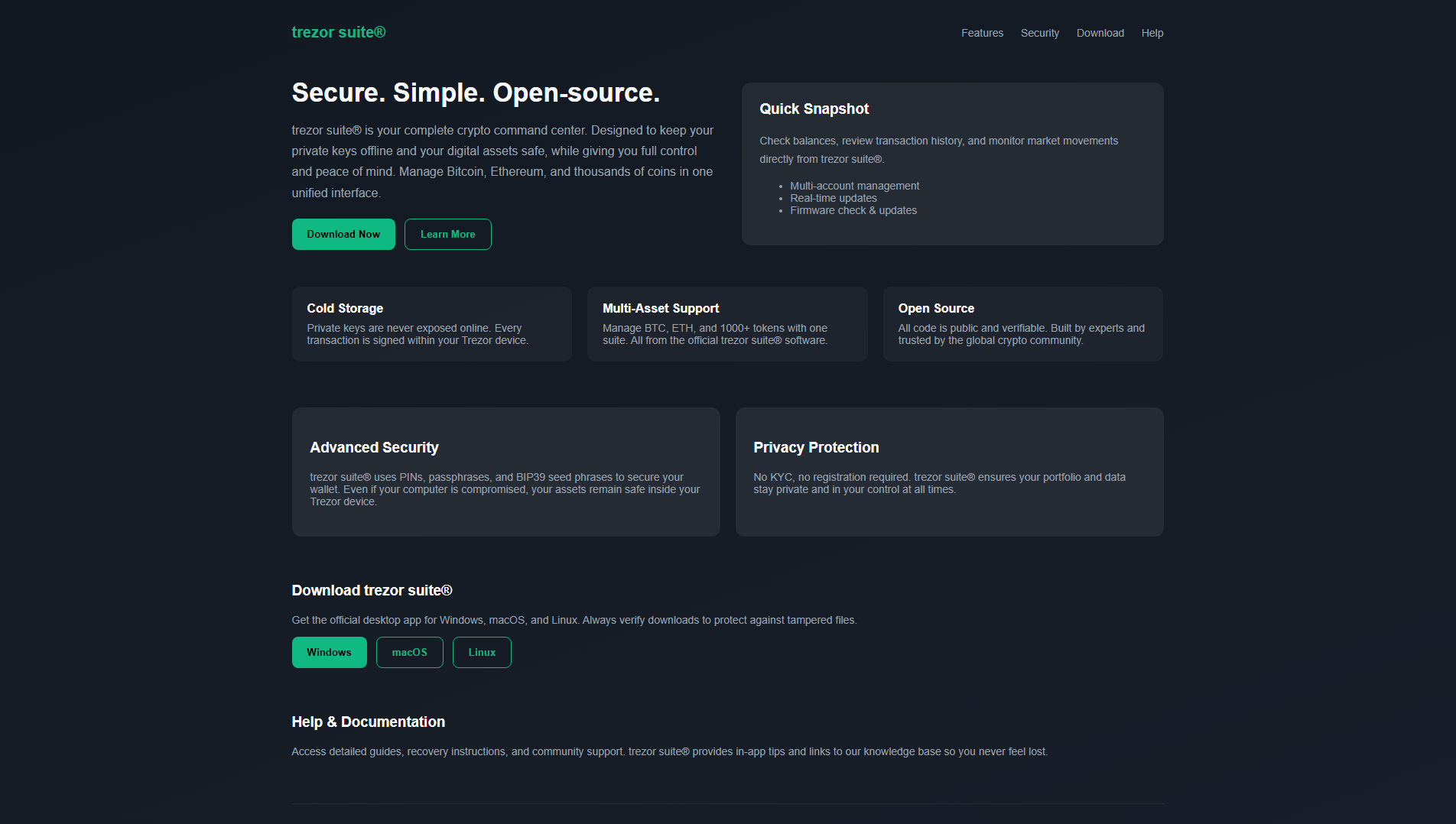Open the Features nav link
Image resolution: width=1456 pixels, height=824 pixels.
982,33
